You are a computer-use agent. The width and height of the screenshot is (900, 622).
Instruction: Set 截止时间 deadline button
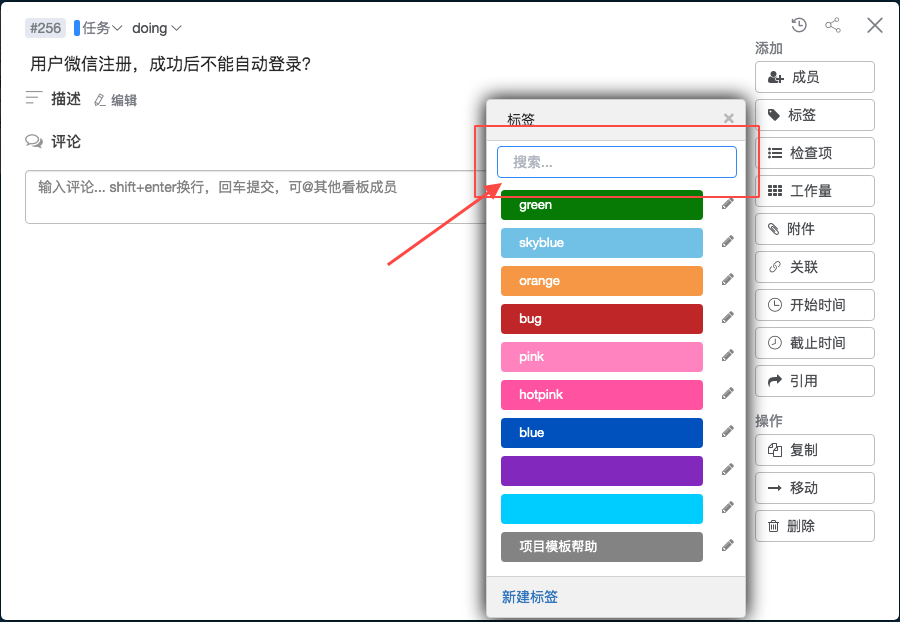click(x=814, y=343)
